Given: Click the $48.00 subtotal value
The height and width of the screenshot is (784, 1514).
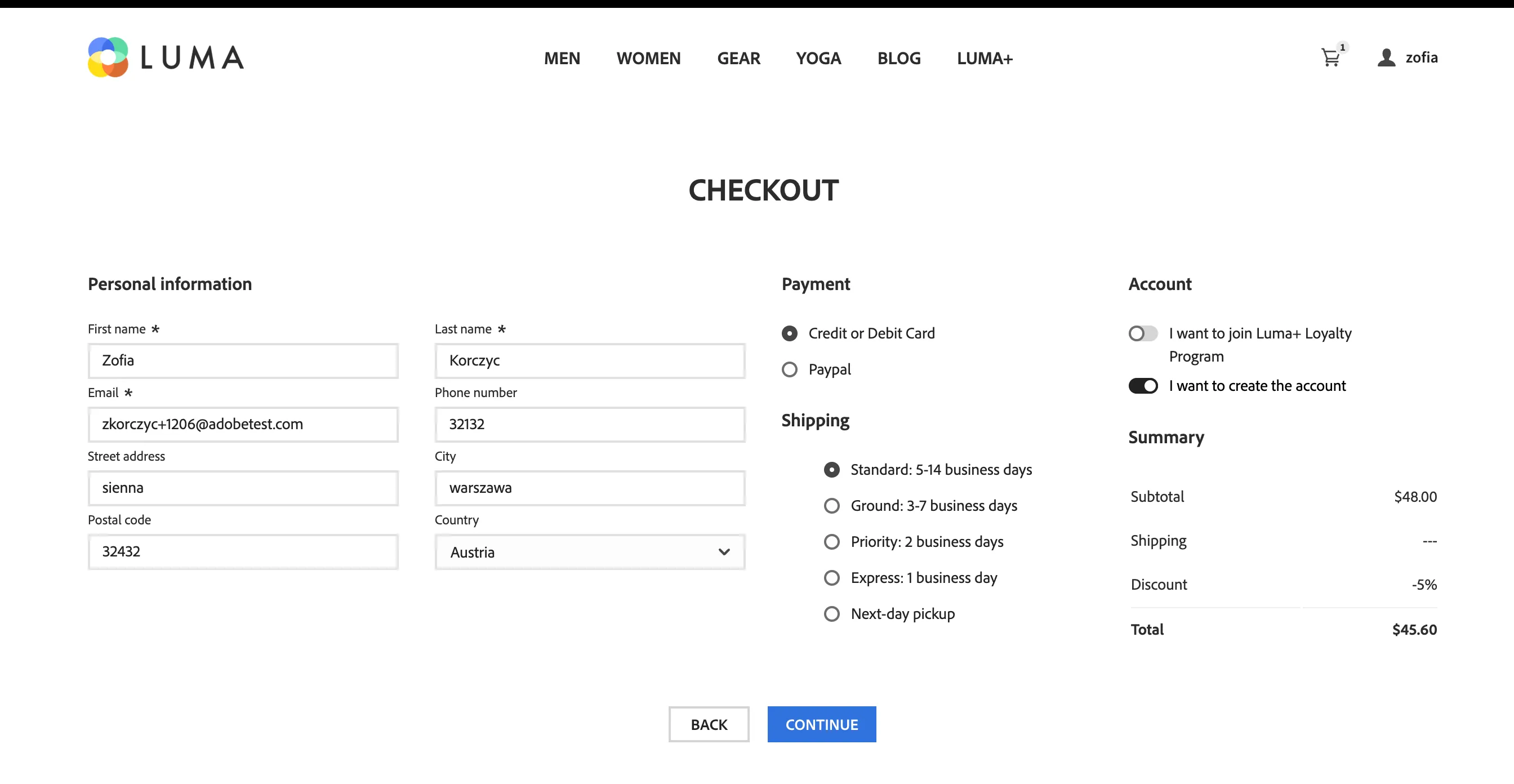Looking at the screenshot, I should [x=1415, y=497].
